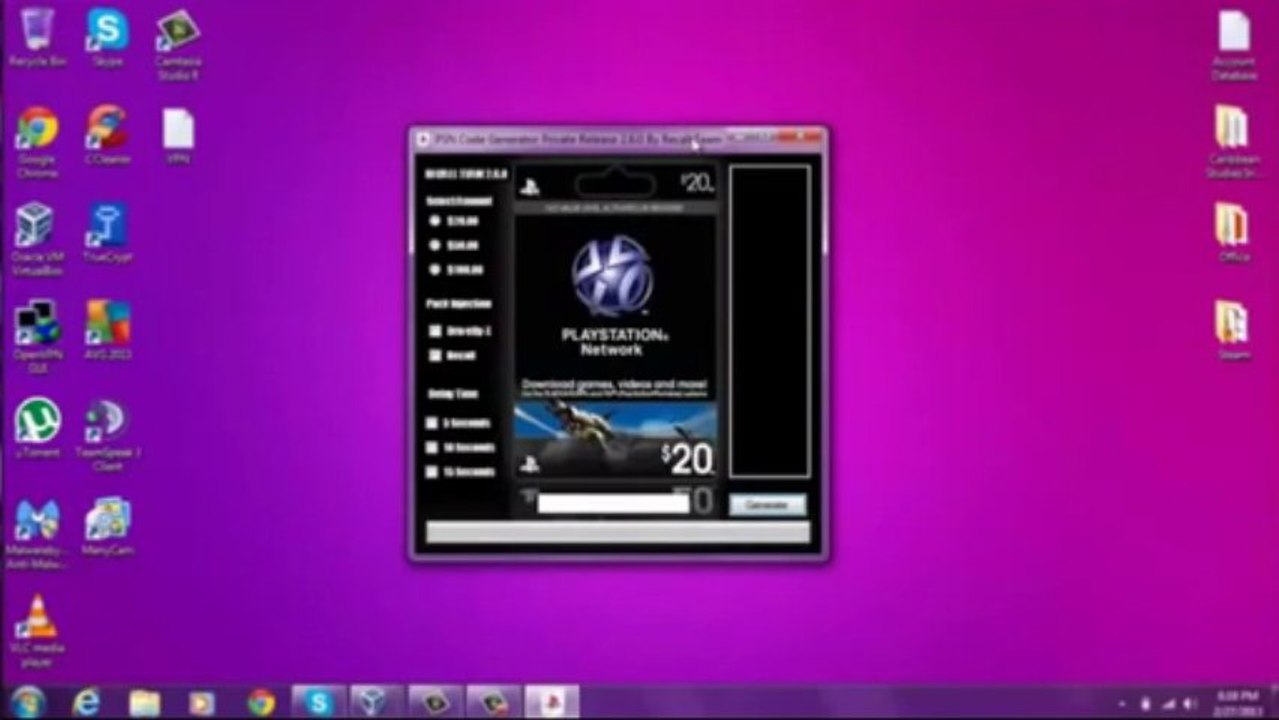Tick the second Pack Injection checkbox
The height and width of the screenshot is (720, 1279).
pyautogui.click(x=435, y=355)
